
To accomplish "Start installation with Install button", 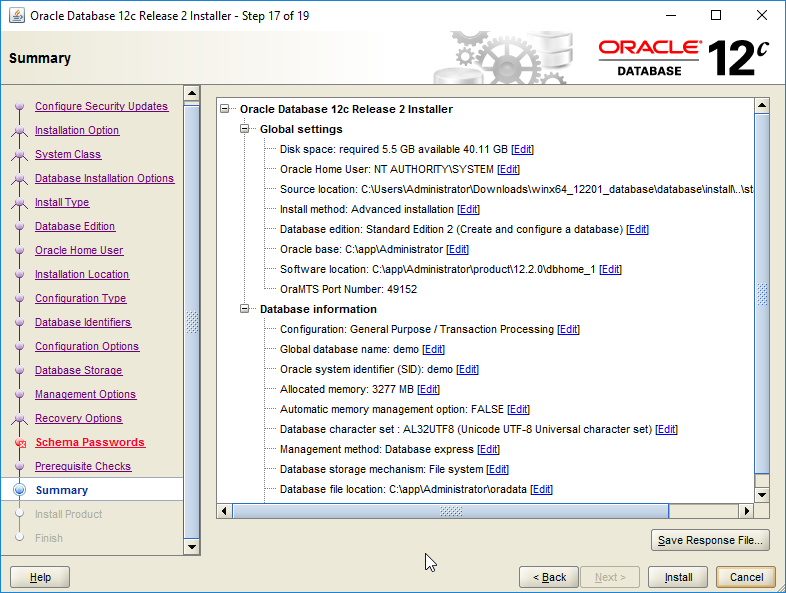I will pos(678,577).
